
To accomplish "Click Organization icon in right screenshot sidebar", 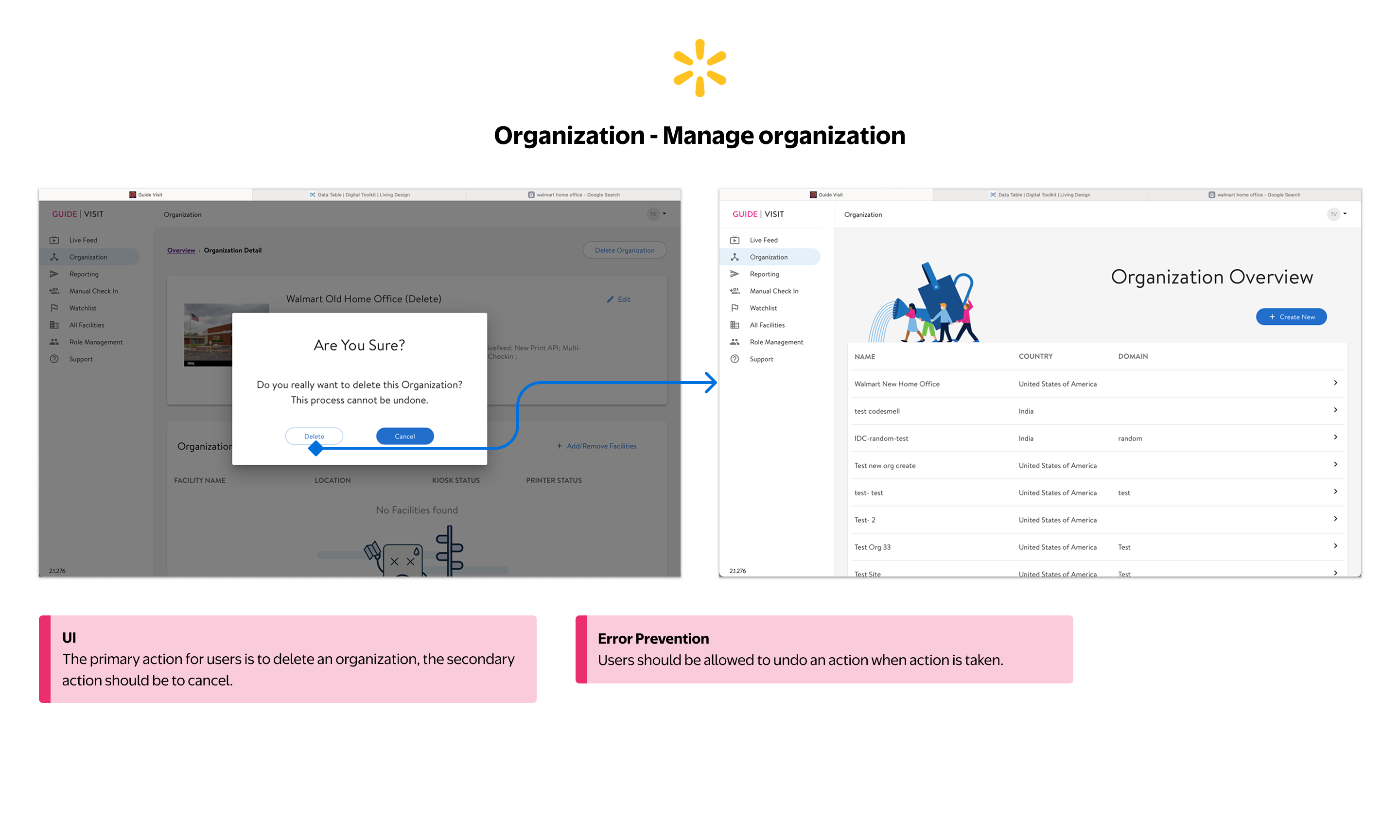I will click(735, 257).
